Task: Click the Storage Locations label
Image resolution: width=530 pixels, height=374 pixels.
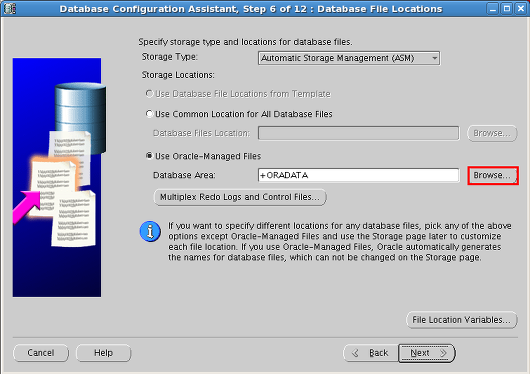Action: (x=178, y=75)
